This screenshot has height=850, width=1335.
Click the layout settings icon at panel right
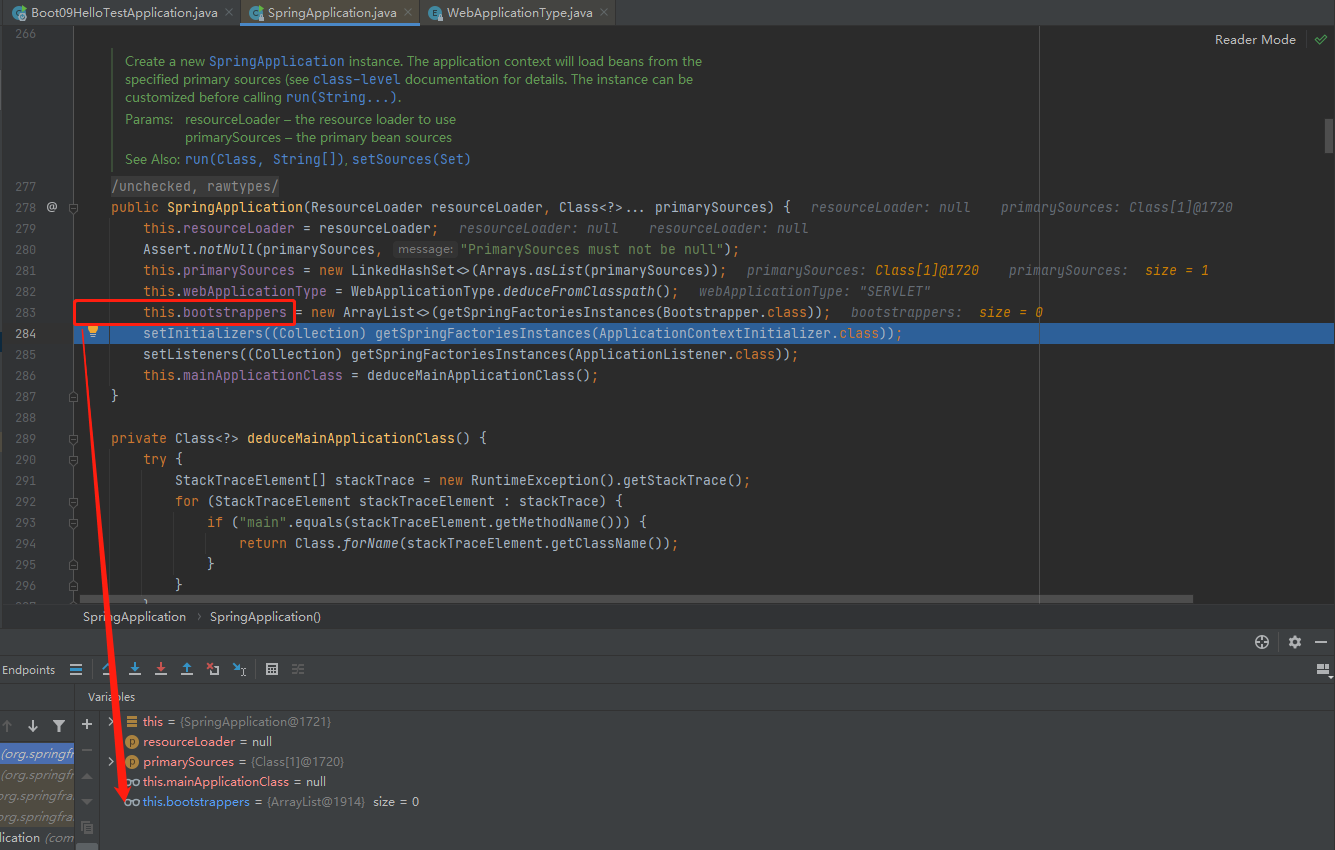coord(1323,669)
